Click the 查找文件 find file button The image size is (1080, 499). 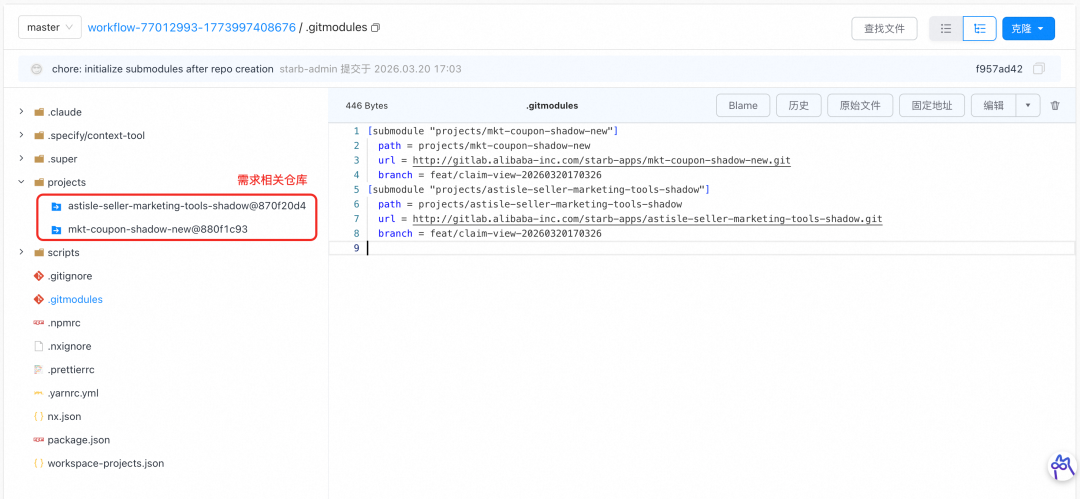[884, 29]
